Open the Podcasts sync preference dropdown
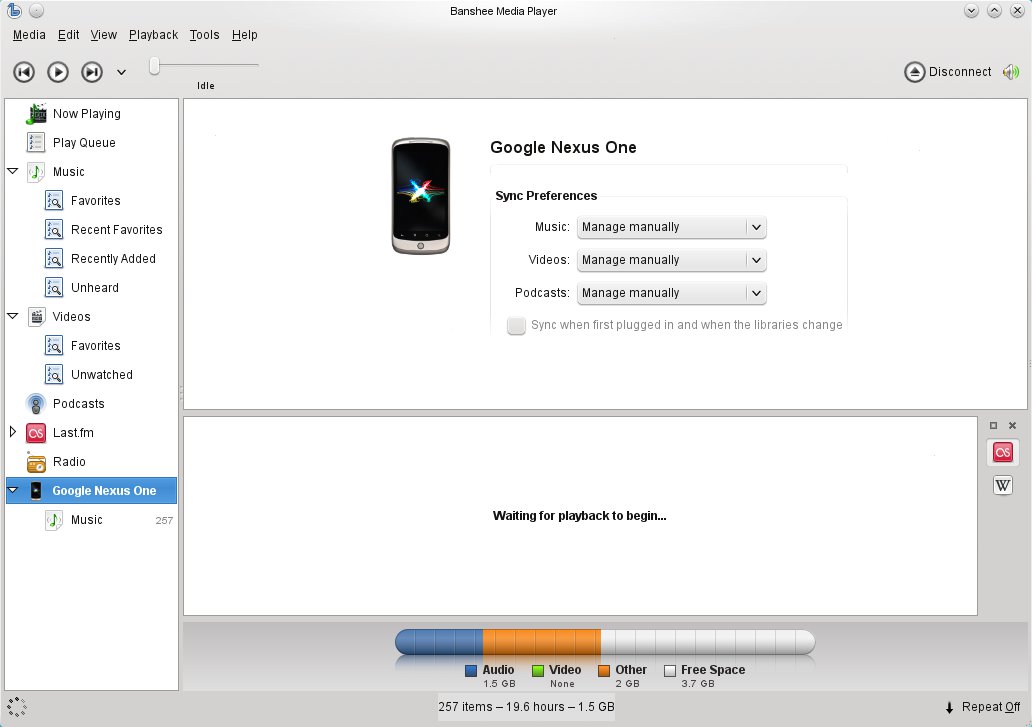 click(x=671, y=293)
